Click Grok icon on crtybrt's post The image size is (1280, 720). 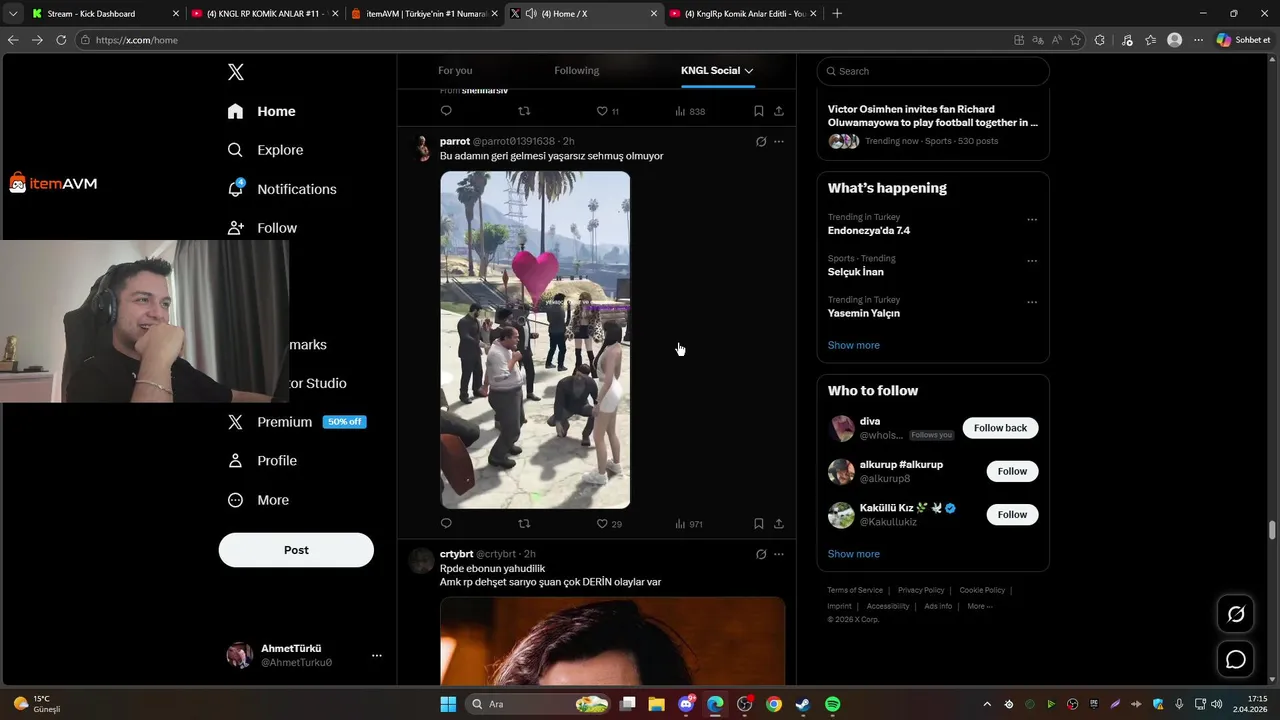click(x=761, y=554)
